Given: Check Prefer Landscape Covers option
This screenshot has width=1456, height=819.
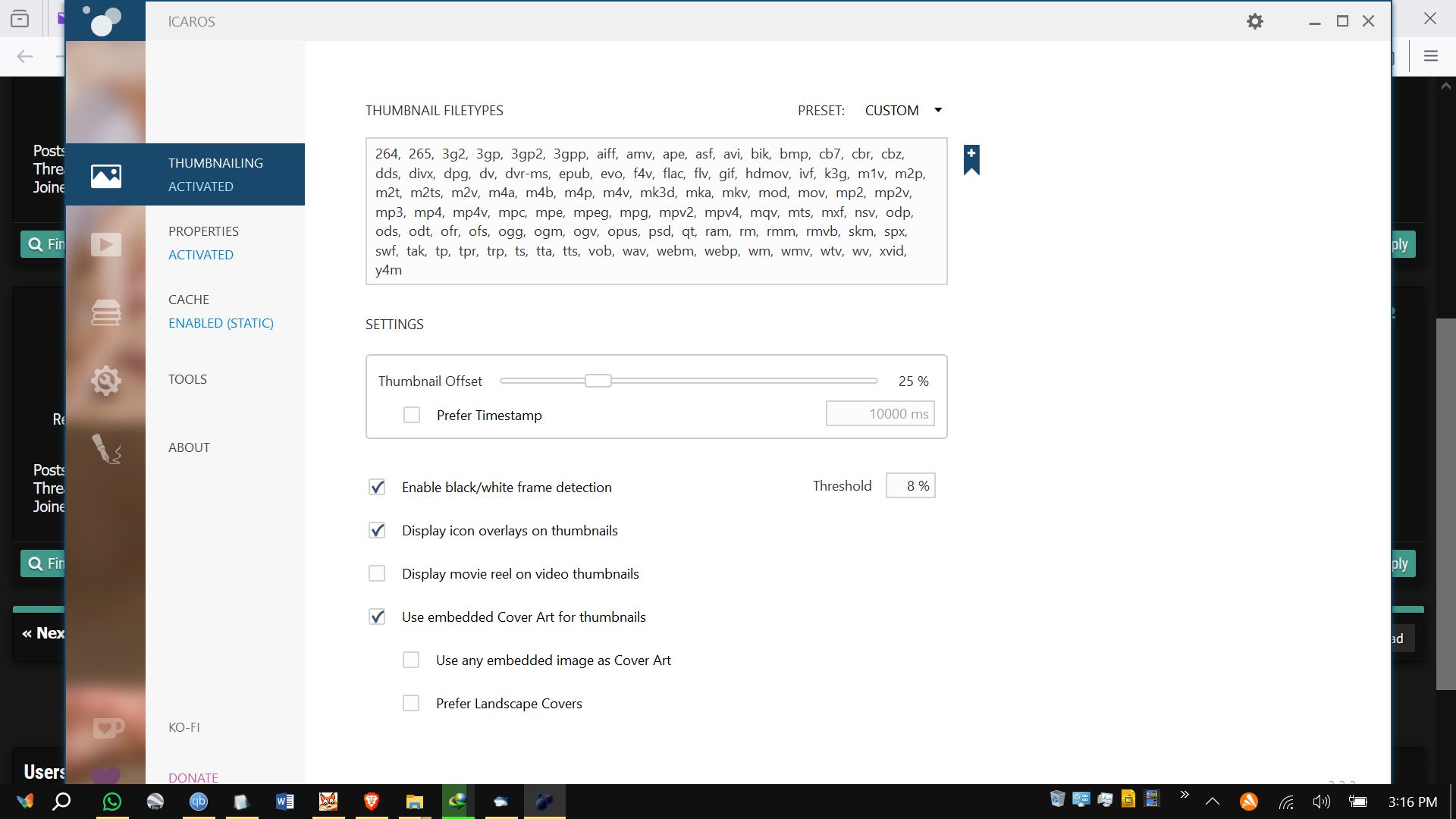Looking at the screenshot, I should [x=411, y=703].
